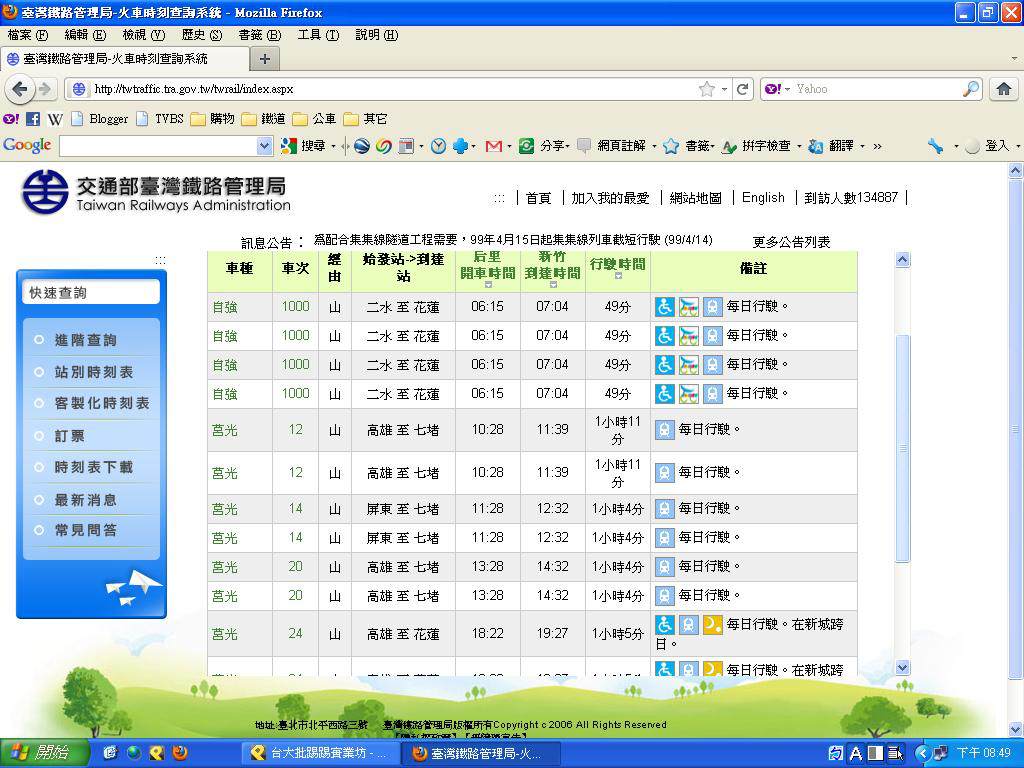
Task: Click the Firefox Home button
Action: [1003, 89]
